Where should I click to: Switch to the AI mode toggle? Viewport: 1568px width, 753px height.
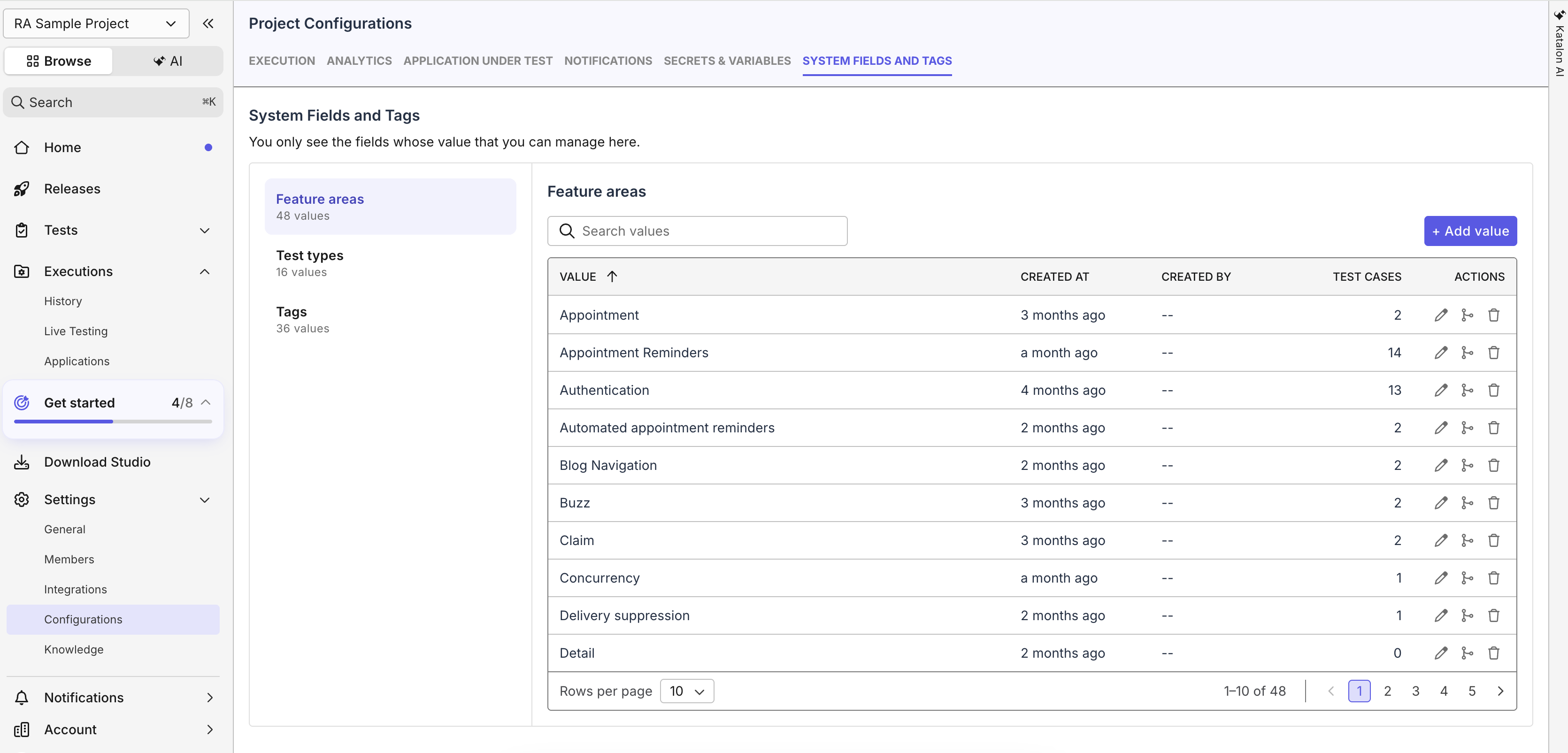coord(168,61)
